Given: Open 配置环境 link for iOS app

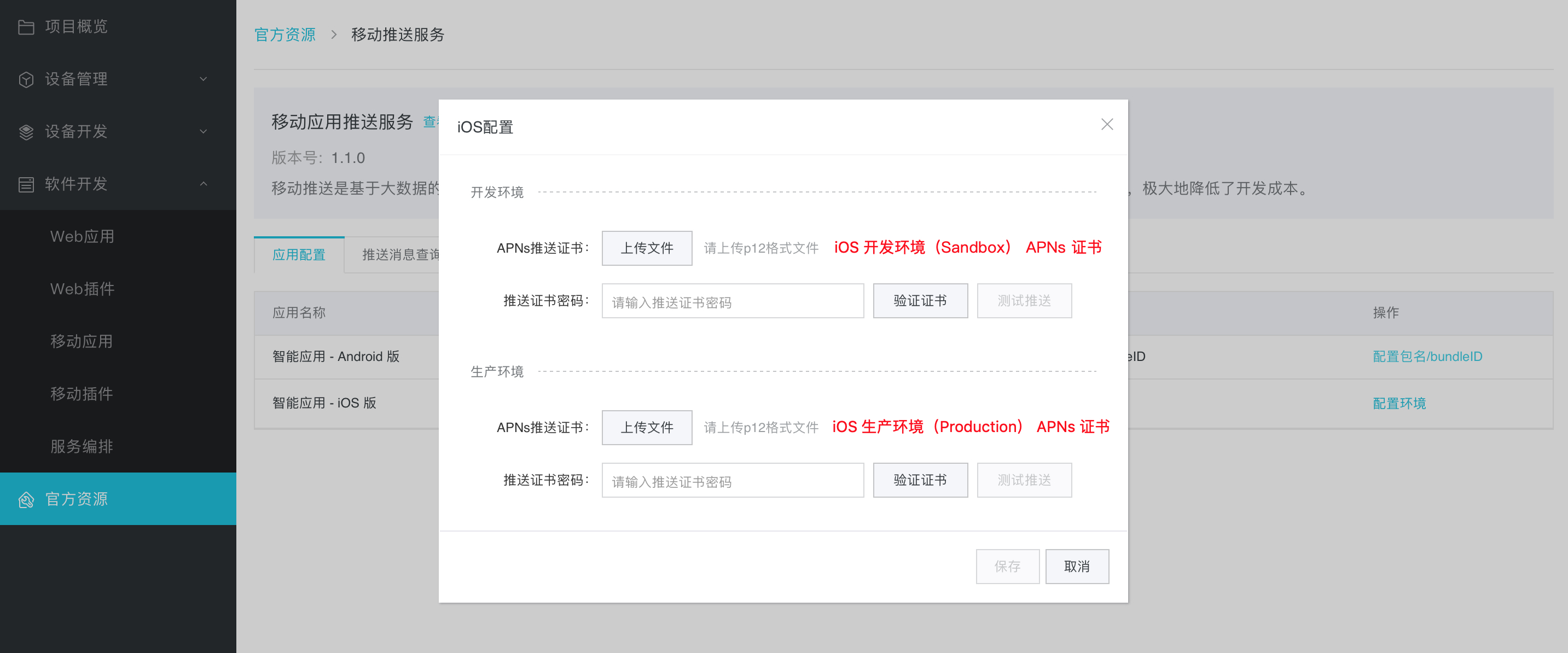Looking at the screenshot, I should pyautogui.click(x=1399, y=404).
